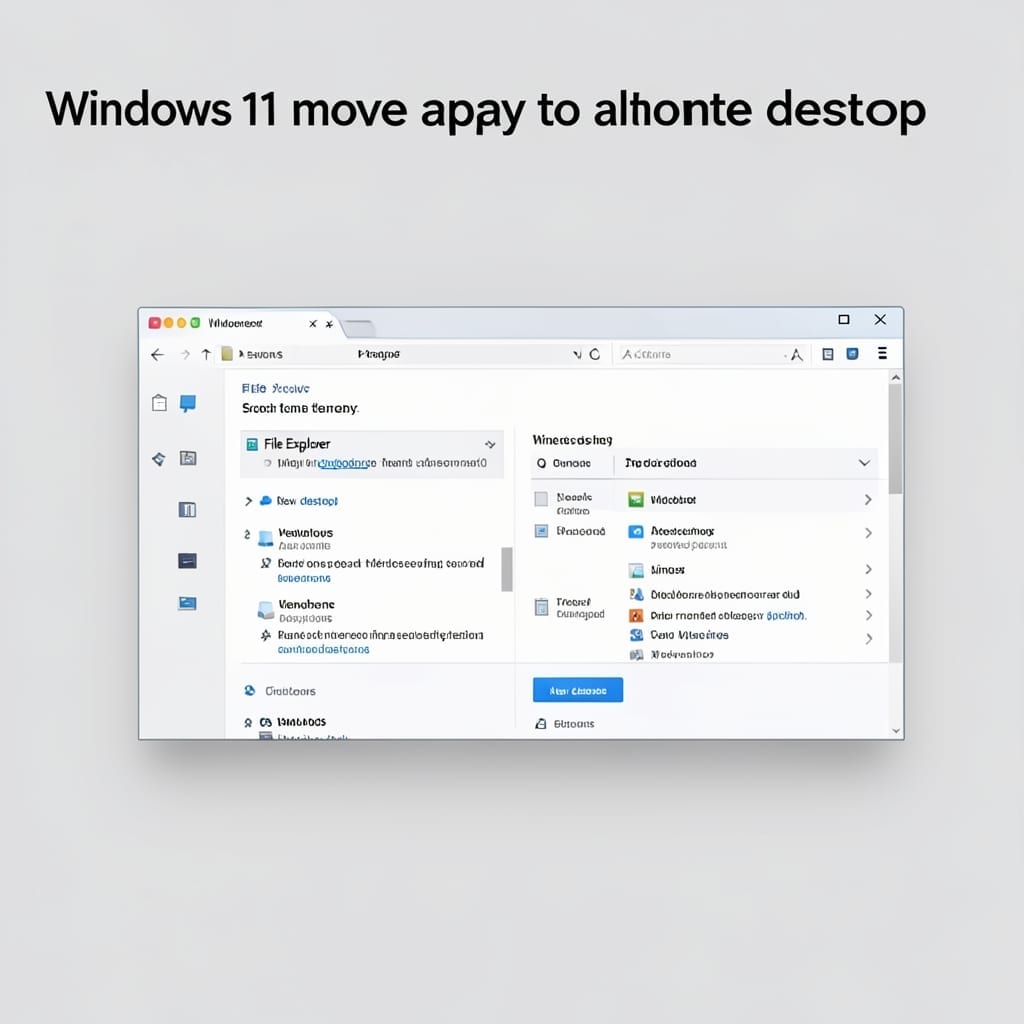Click the globe icon beside Grootoors

249,690
